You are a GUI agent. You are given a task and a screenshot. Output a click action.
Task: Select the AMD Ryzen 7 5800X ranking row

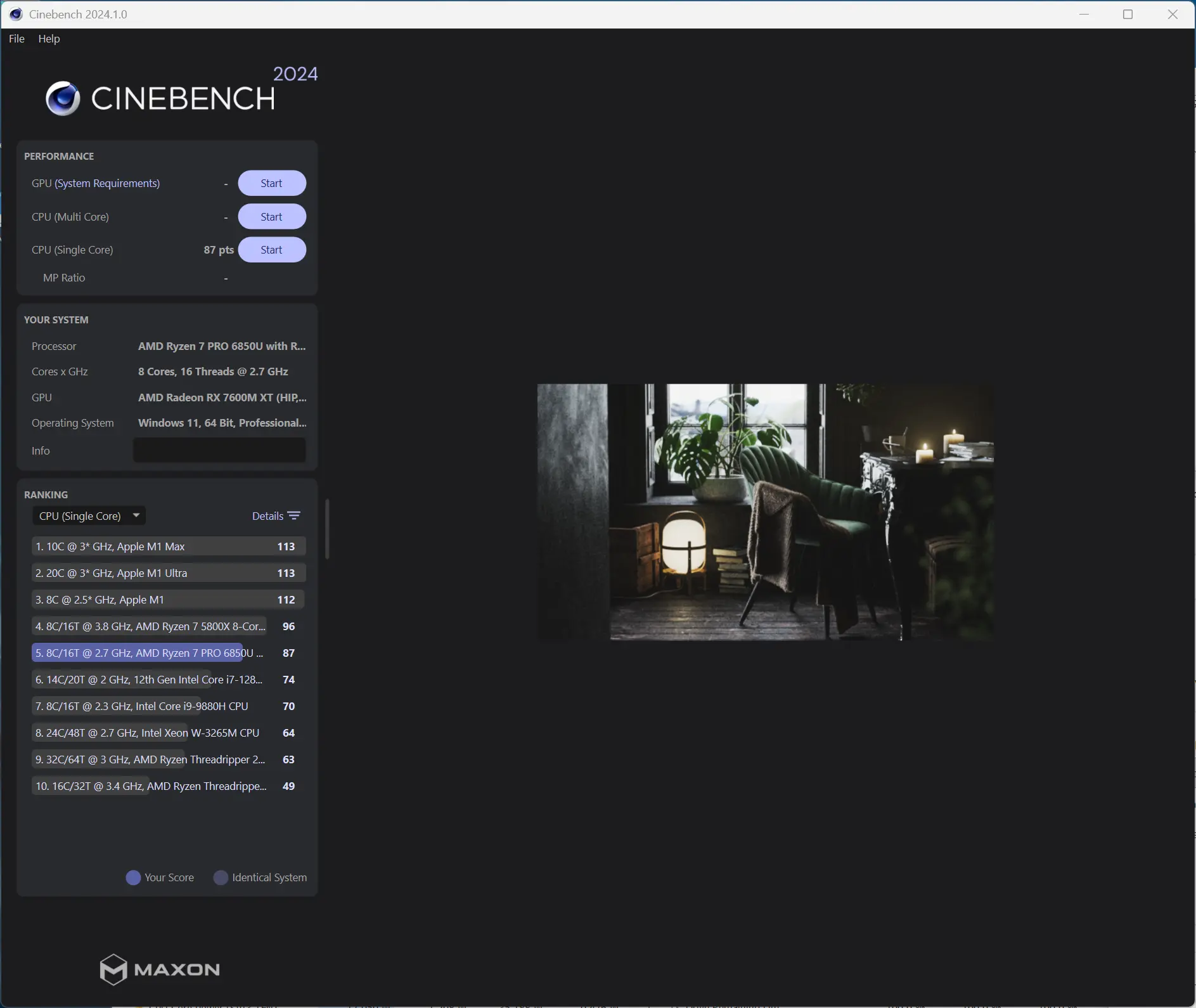(169, 626)
